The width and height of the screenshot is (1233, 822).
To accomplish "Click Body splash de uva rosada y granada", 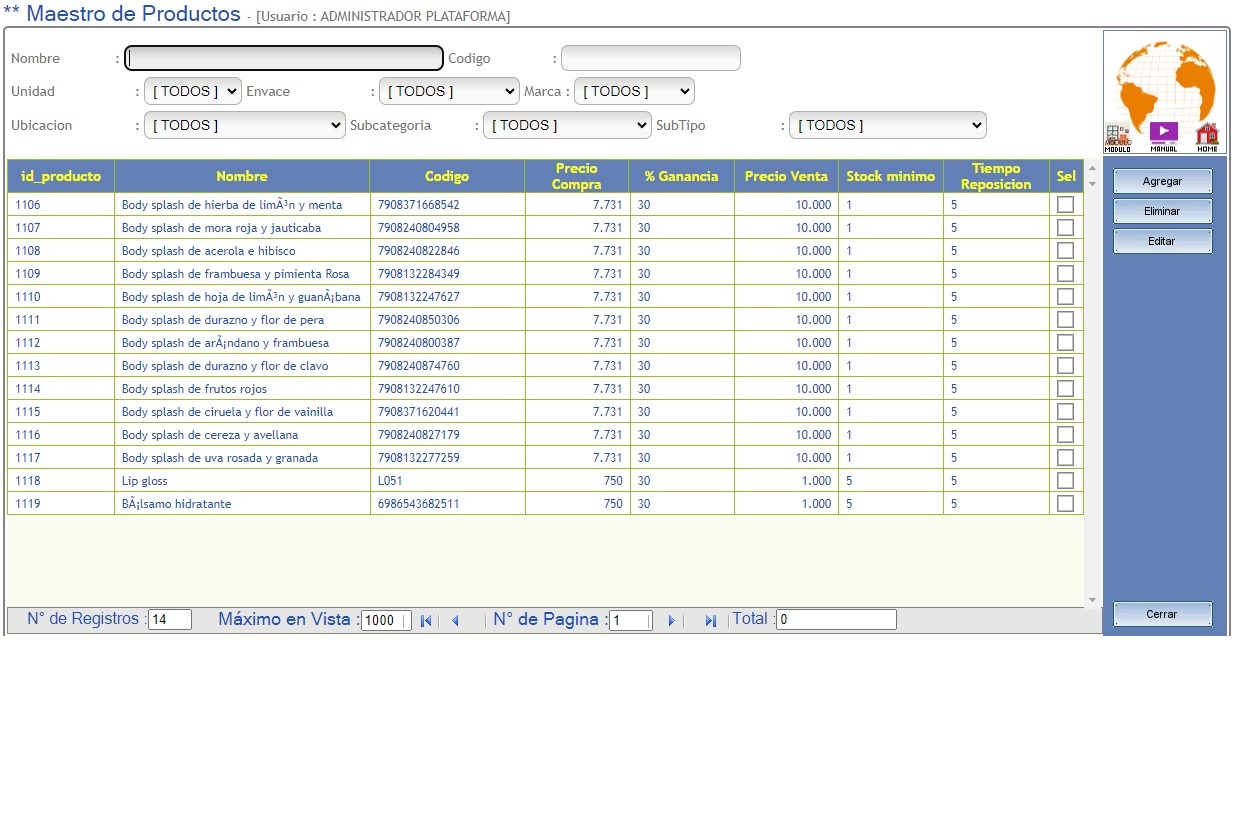I will 220,458.
